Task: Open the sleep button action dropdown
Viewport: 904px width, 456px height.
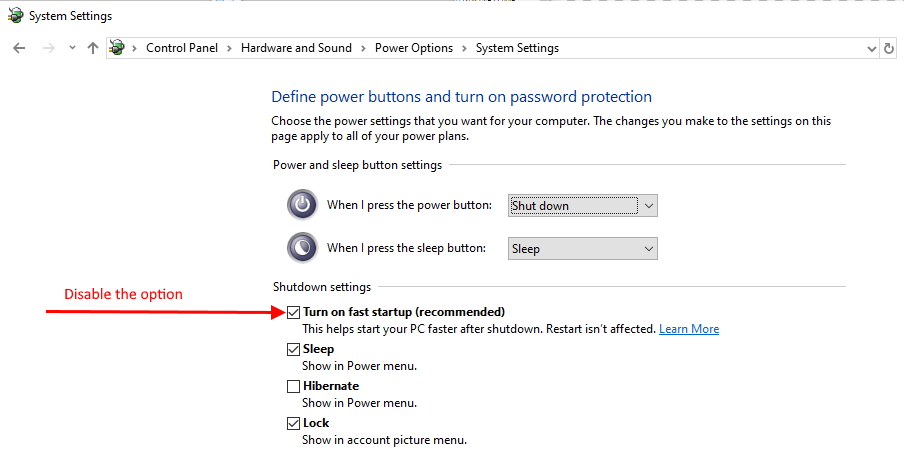Action: point(582,249)
